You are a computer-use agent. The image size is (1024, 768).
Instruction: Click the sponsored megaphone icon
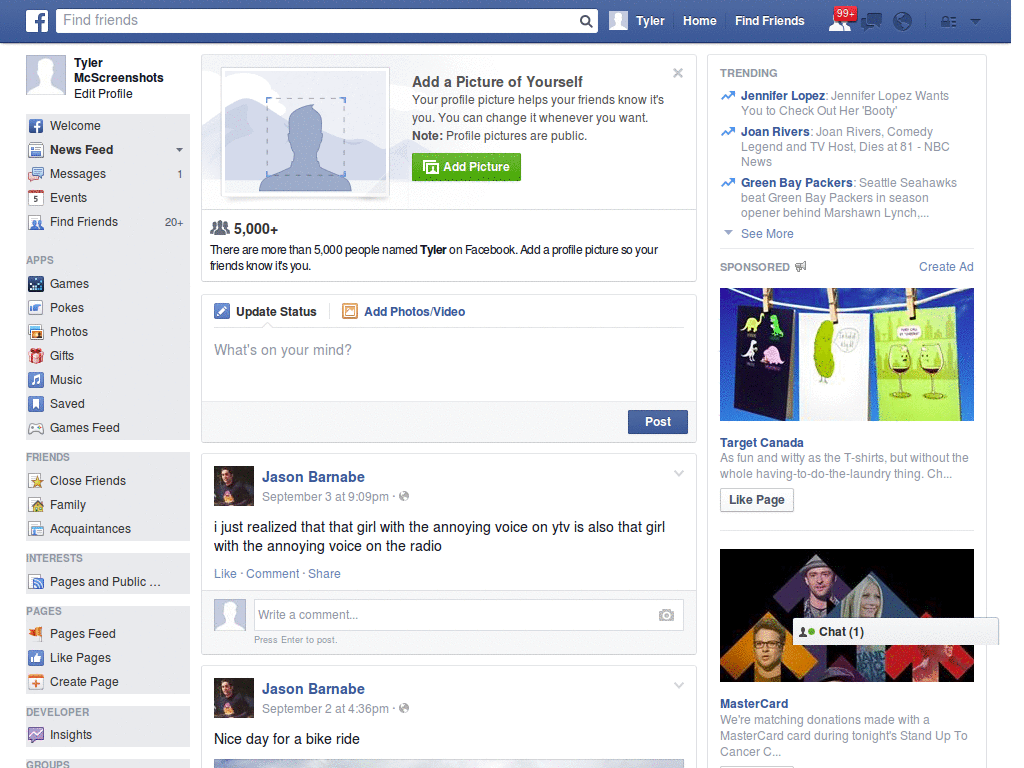pyautogui.click(x=801, y=266)
